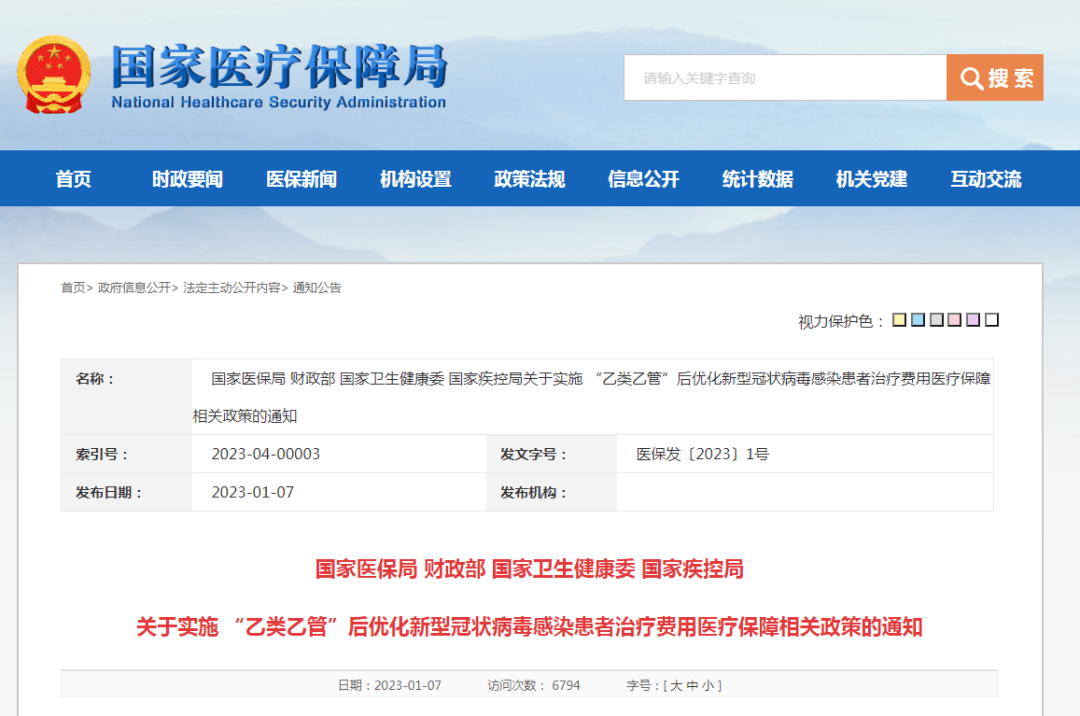Click the red heading 国家医保局 财政部 国家卫生健康委 国家疾控局
1080x716 pixels.
click(x=529, y=569)
